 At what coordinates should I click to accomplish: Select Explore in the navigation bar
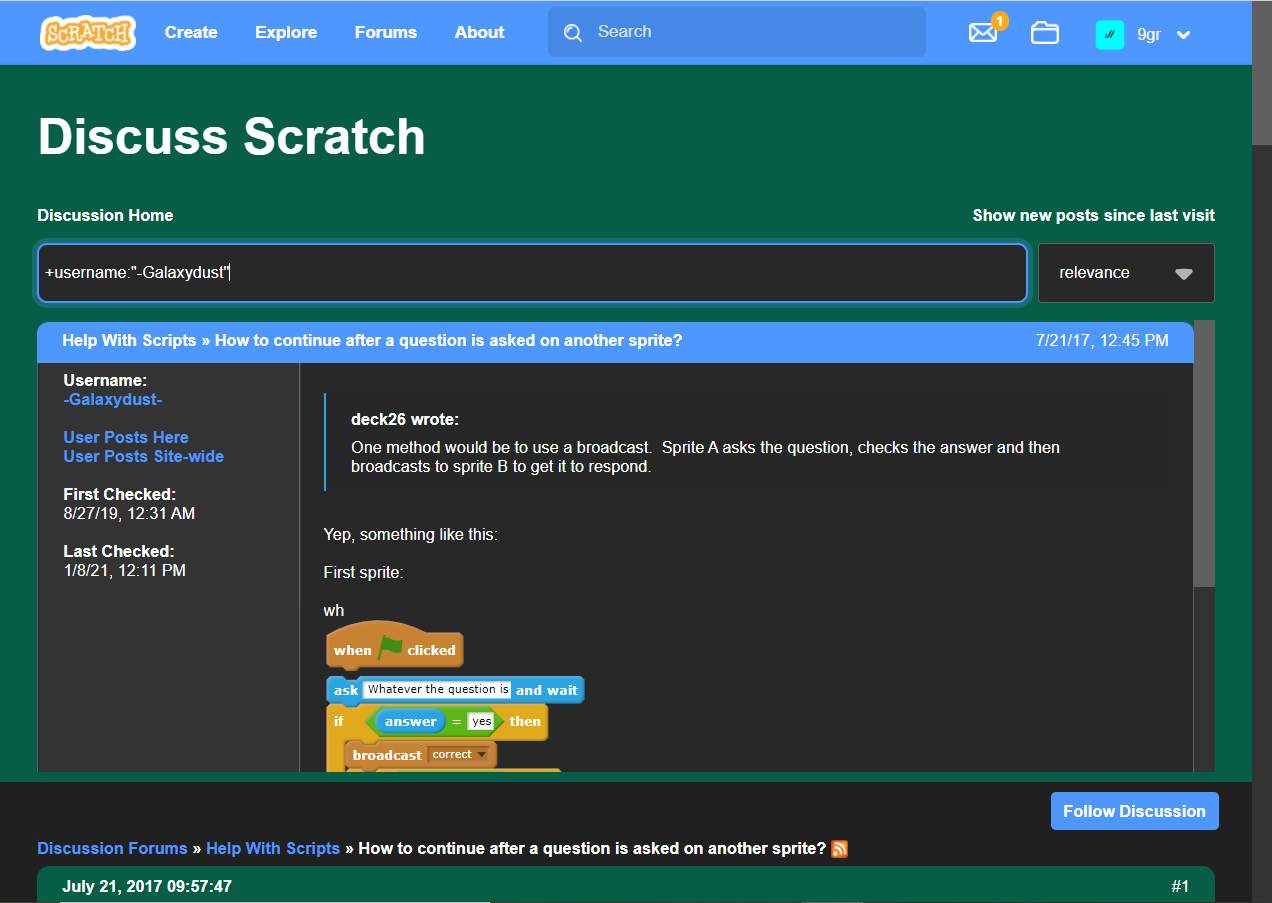point(286,32)
